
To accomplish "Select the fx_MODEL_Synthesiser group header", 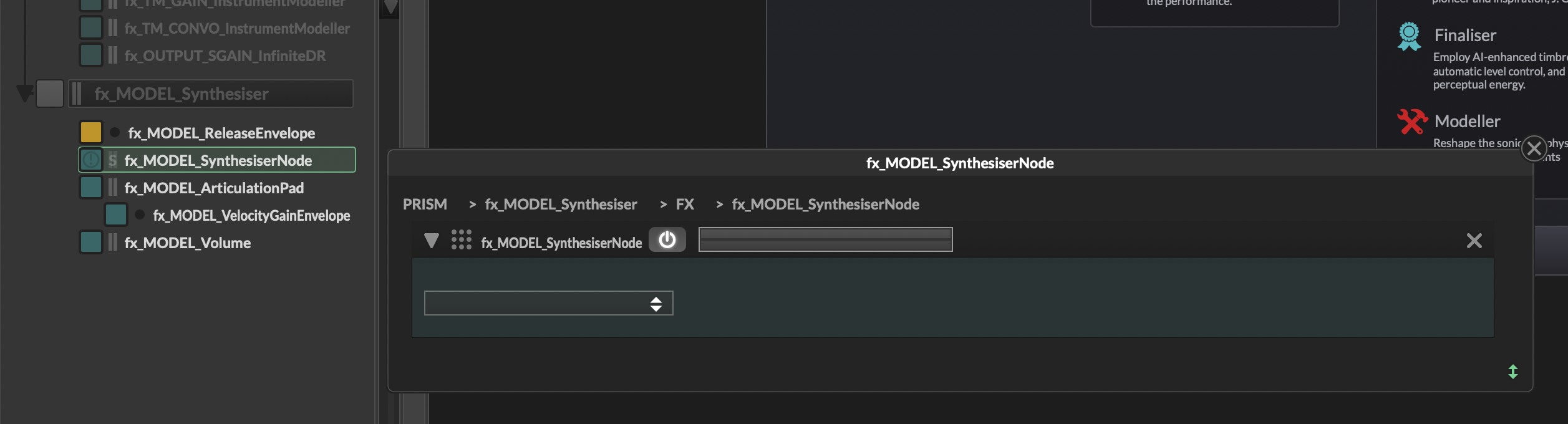I will pos(210,94).
